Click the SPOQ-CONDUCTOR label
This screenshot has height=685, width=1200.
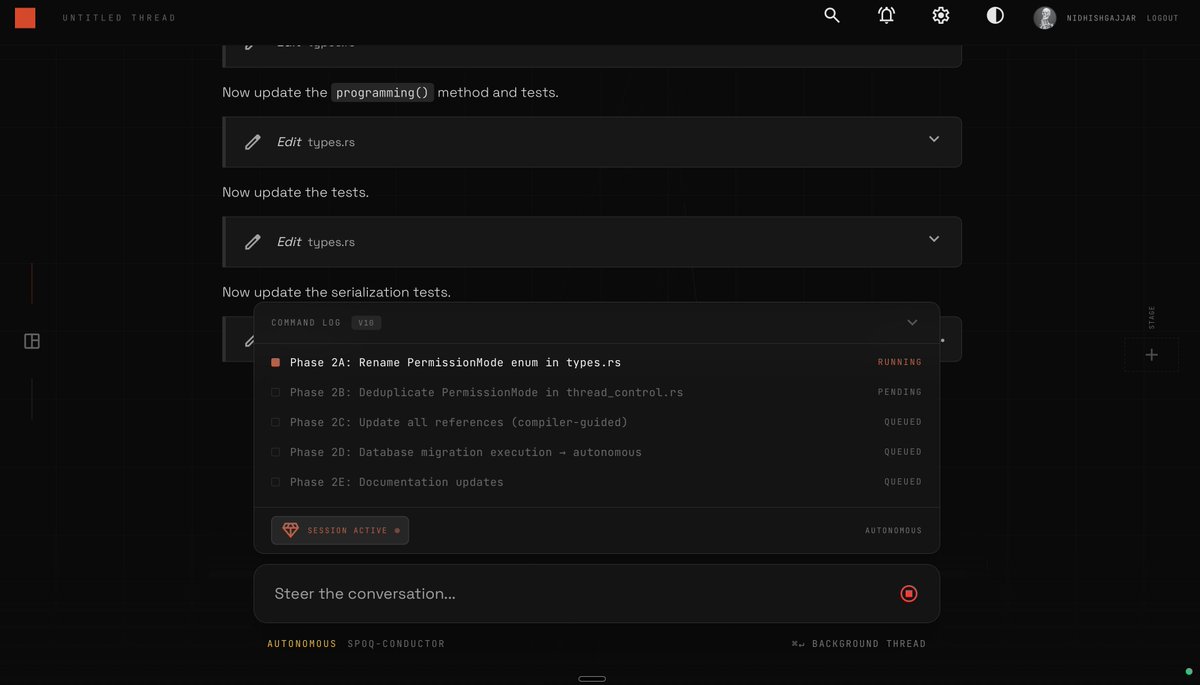[396, 644]
